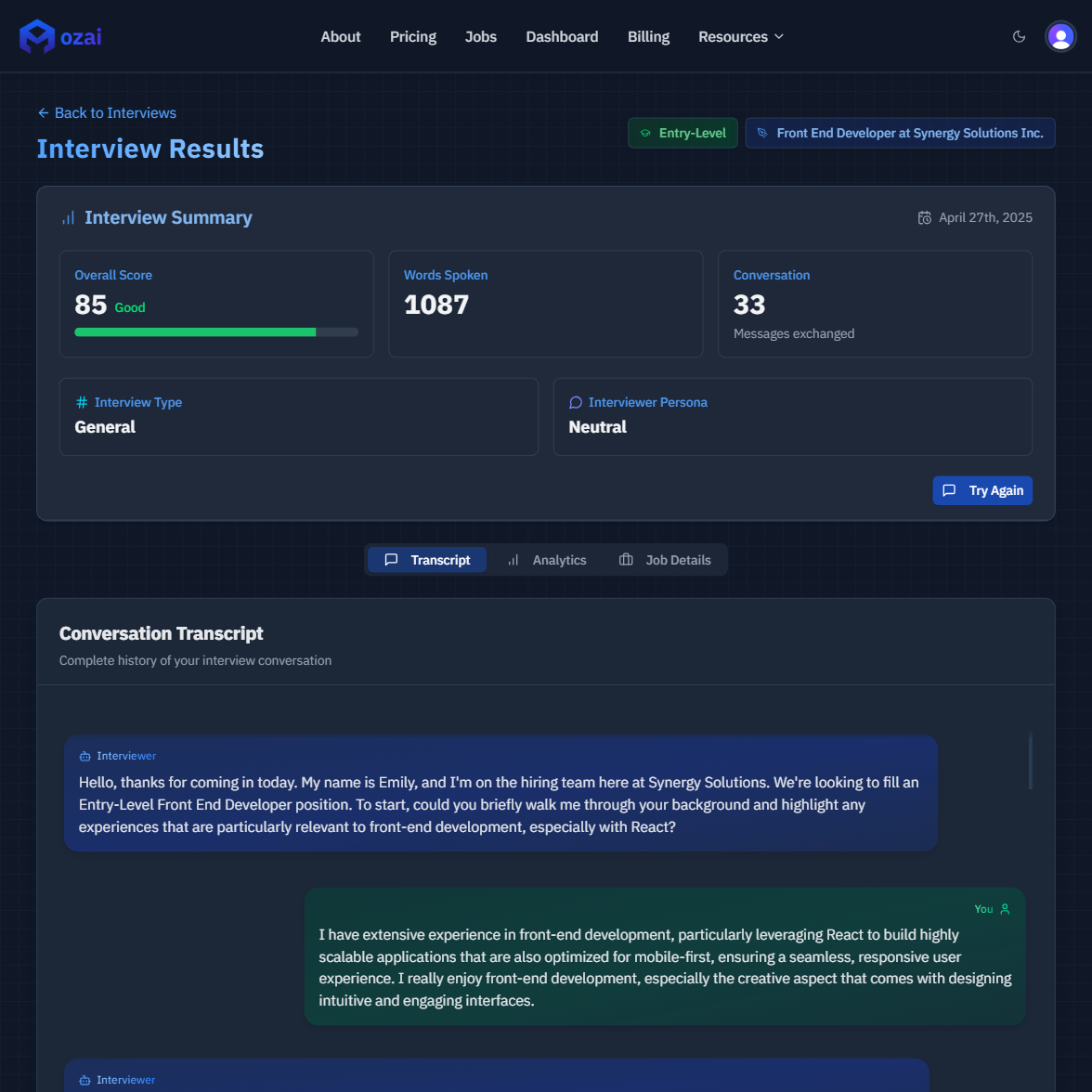1092x1092 pixels.
Task: Expand the Resources dropdown menu
Action: tap(741, 37)
